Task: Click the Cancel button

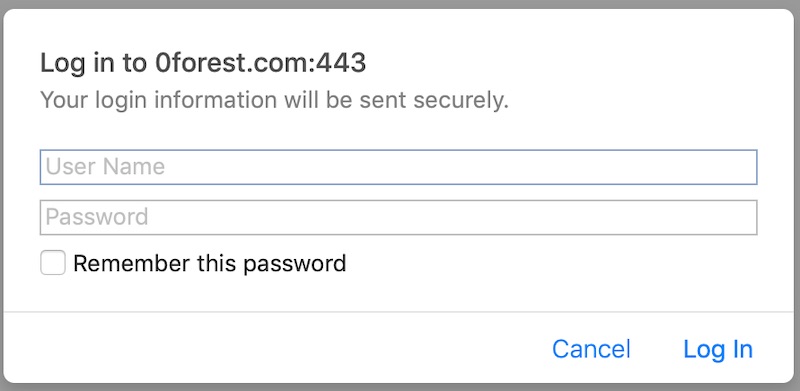Action: tap(591, 349)
